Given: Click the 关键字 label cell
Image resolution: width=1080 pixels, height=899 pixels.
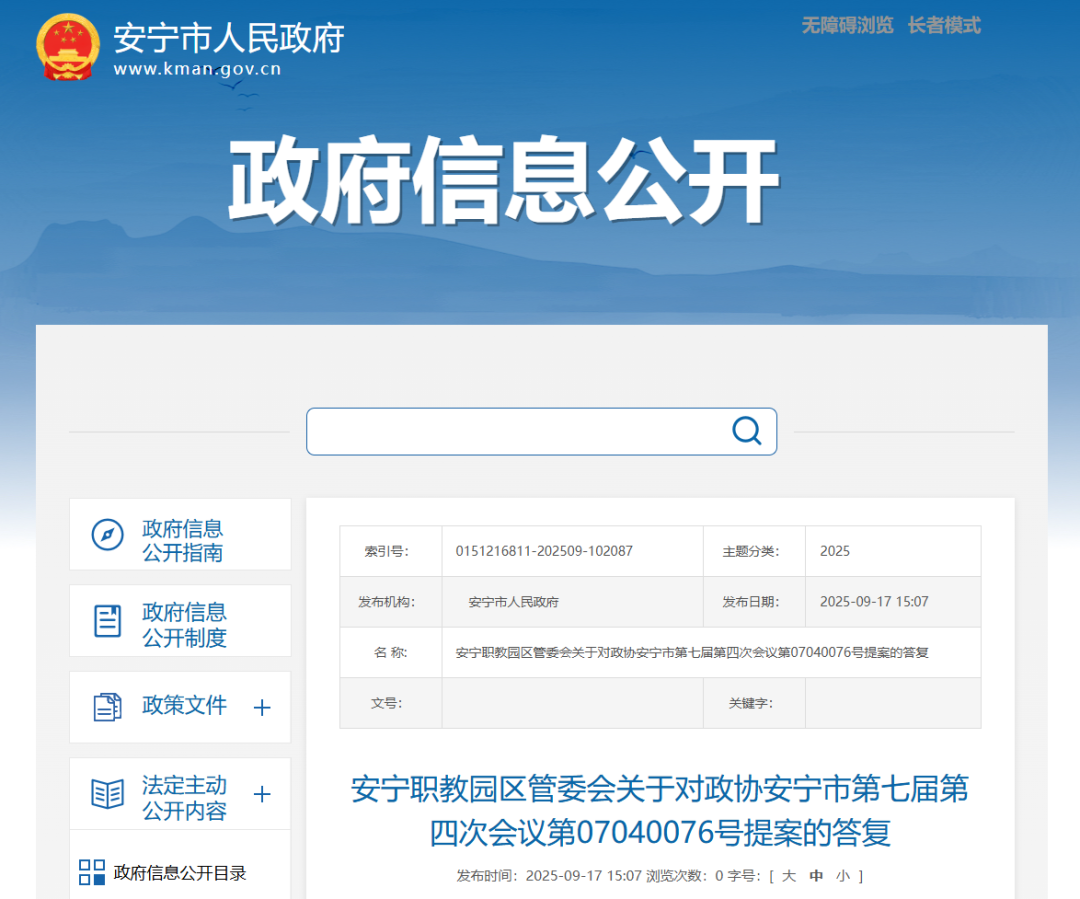Looking at the screenshot, I should point(754,703).
